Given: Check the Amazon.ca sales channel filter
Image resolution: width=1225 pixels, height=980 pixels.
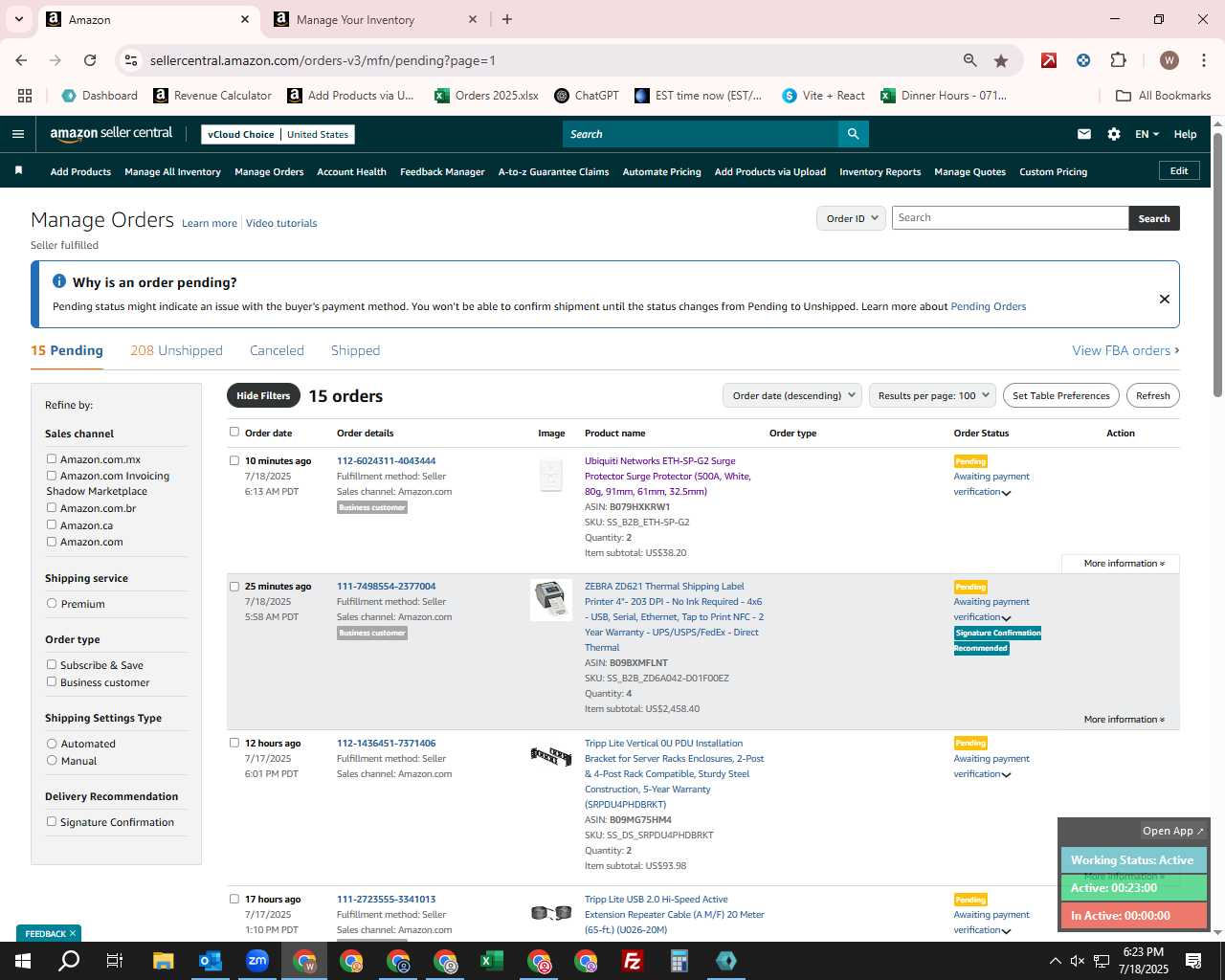Looking at the screenshot, I should tap(52, 524).
